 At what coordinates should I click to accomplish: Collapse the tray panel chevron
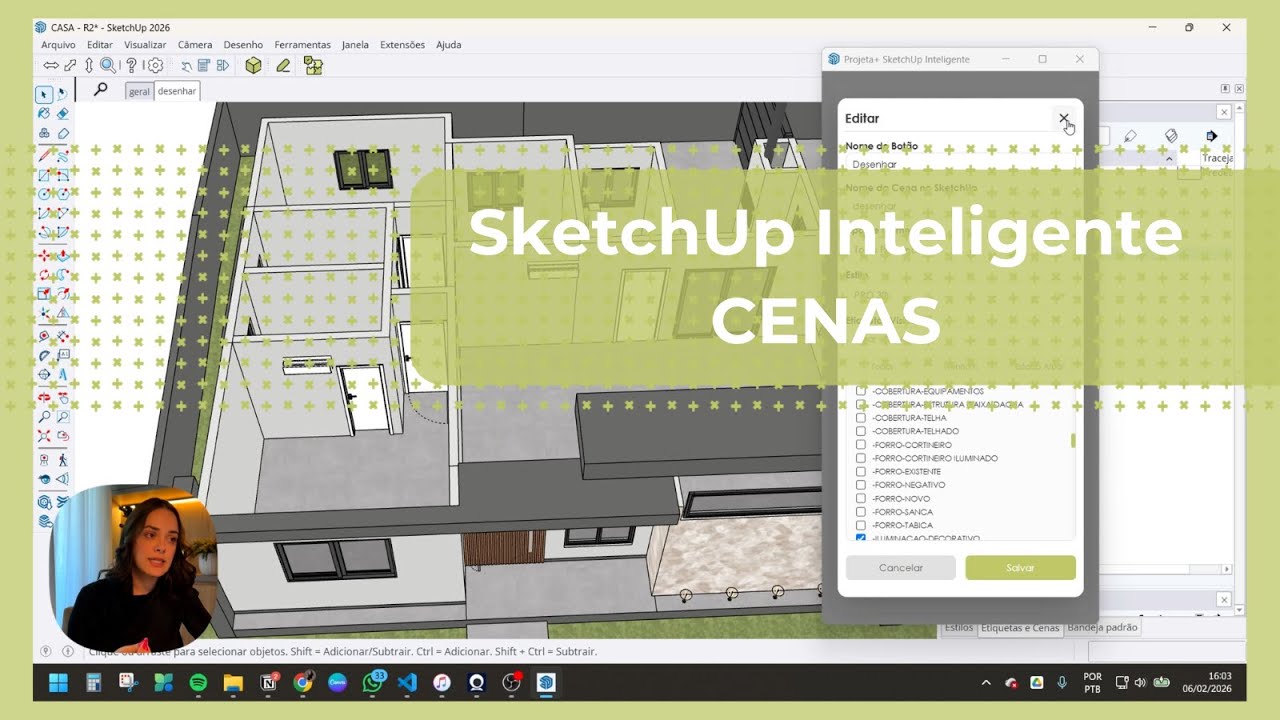[x=1168, y=158]
